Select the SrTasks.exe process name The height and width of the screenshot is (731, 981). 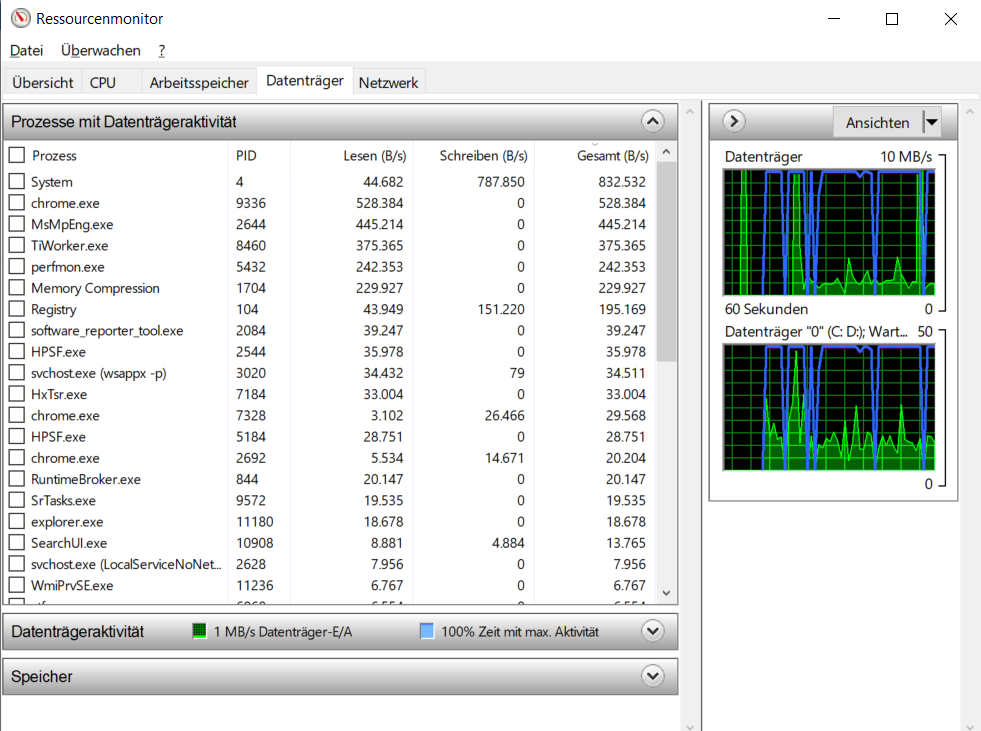[x=63, y=501]
